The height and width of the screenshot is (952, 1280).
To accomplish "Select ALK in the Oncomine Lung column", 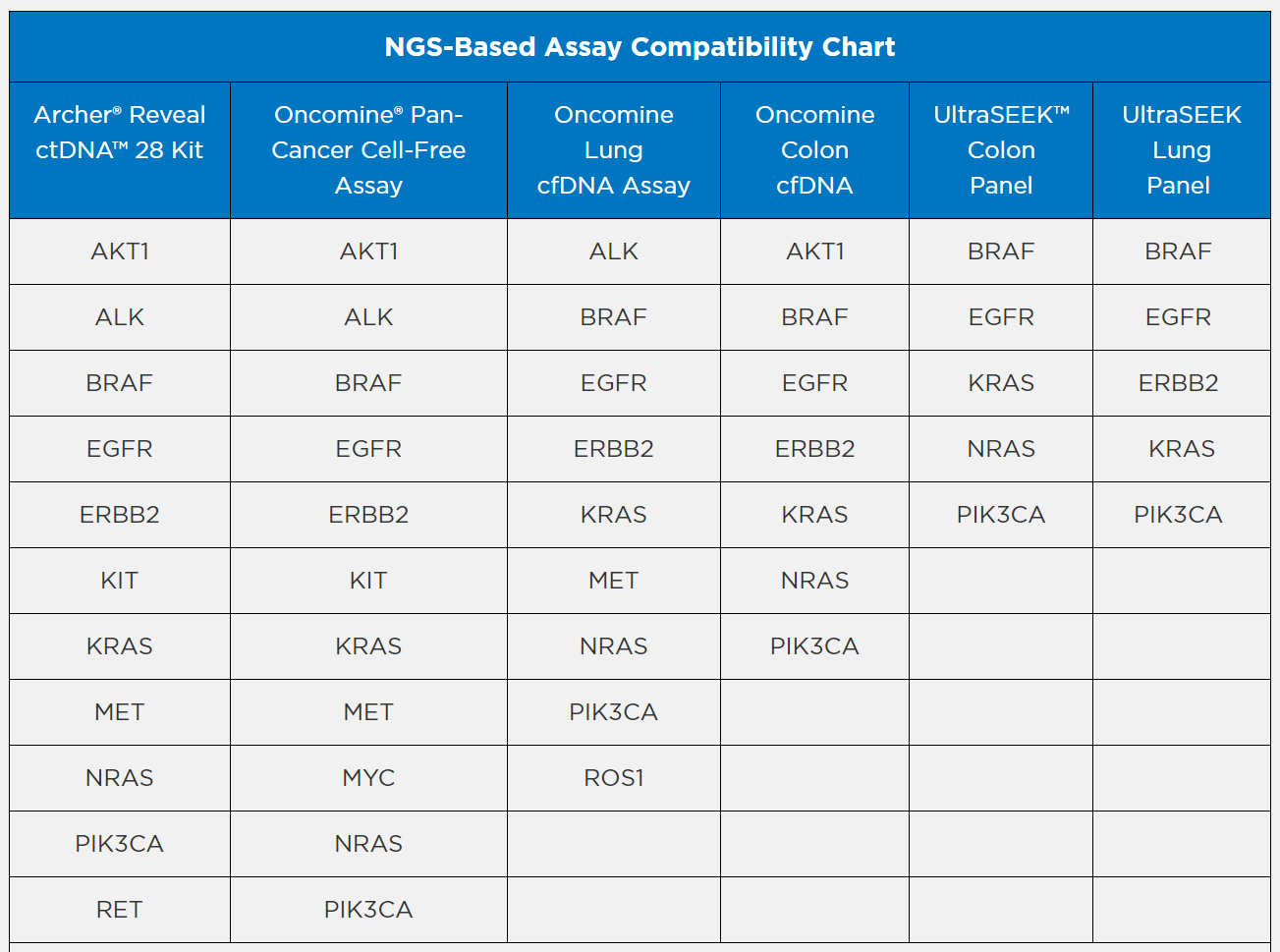I will point(614,252).
